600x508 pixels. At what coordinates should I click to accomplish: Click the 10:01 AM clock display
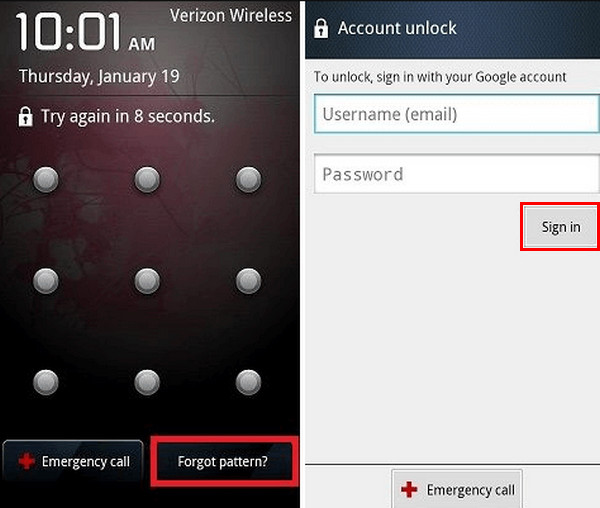[x=86, y=32]
